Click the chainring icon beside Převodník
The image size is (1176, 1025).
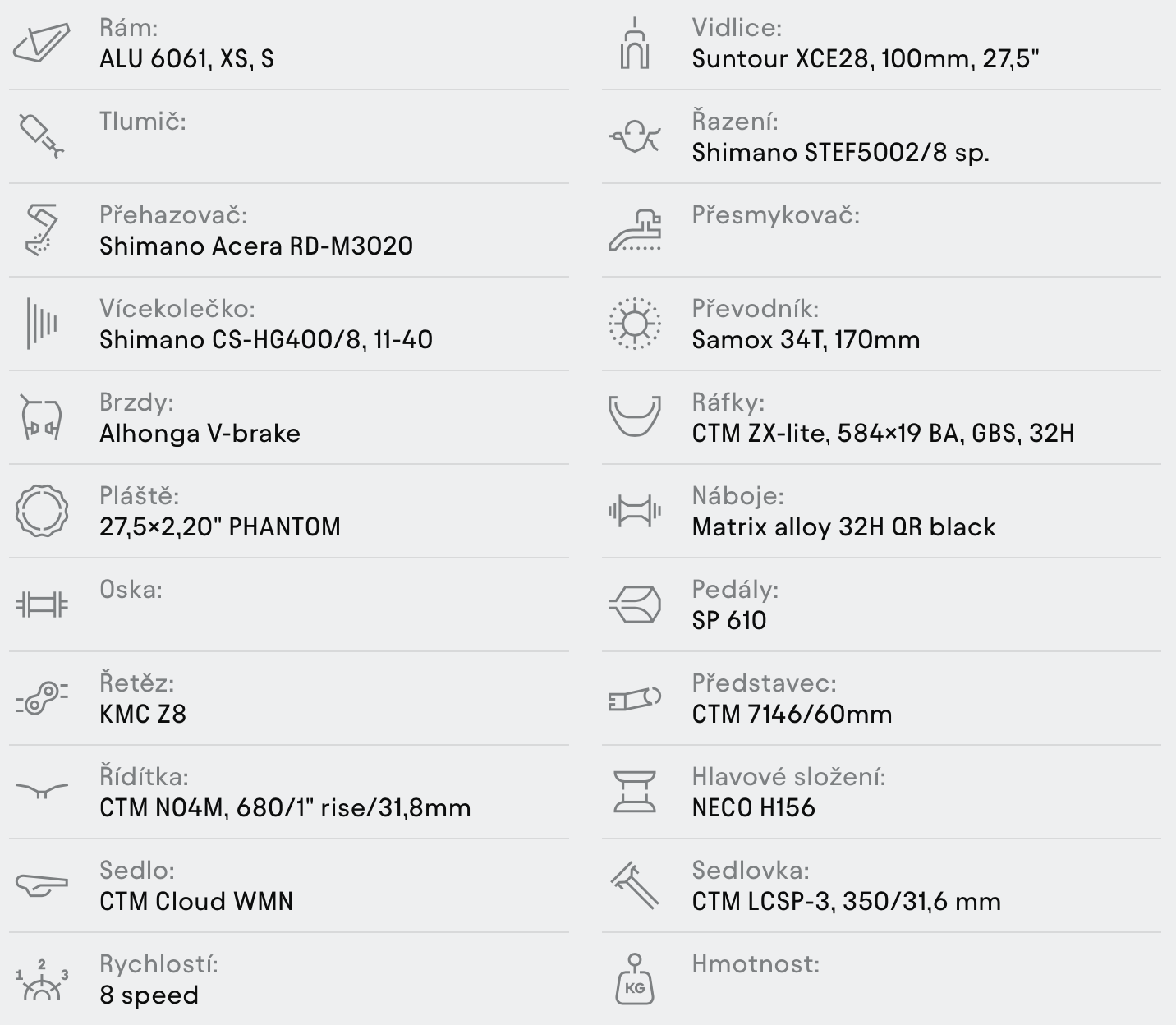click(x=634, y=324)
